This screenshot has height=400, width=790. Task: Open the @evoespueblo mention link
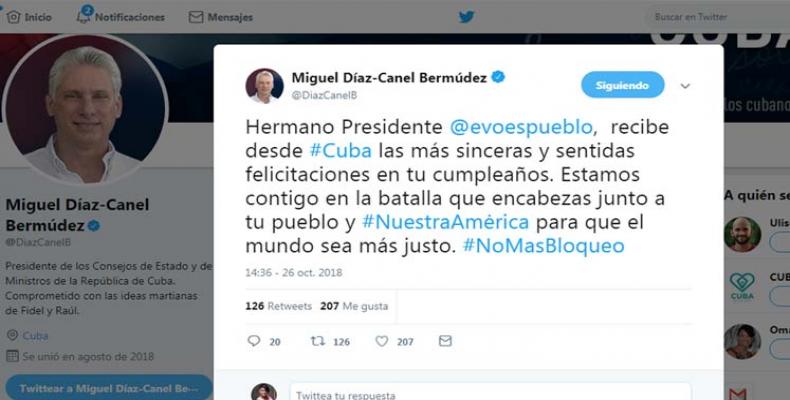tap(521, 127)
